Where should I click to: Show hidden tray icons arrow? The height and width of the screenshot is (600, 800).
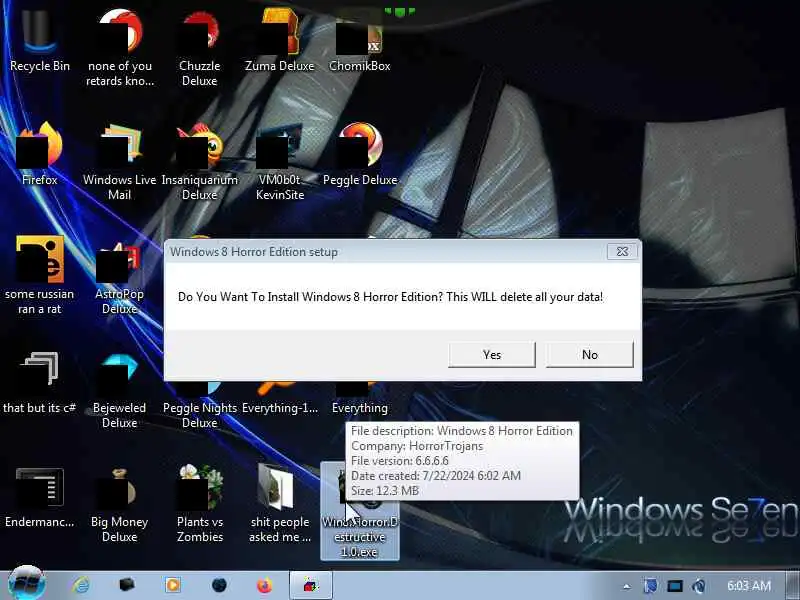(627, 586)
